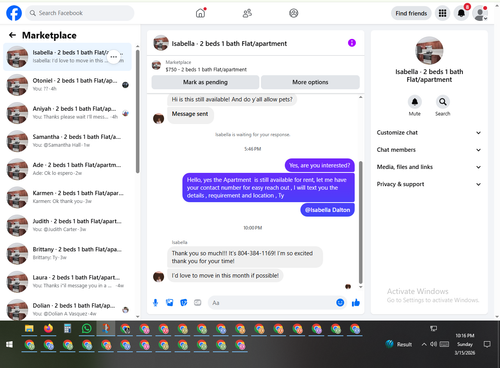Image resolution: width=500 pixels, height=368 pixels.
Task: Open Karmen's conversation
Action: point(68,197)
